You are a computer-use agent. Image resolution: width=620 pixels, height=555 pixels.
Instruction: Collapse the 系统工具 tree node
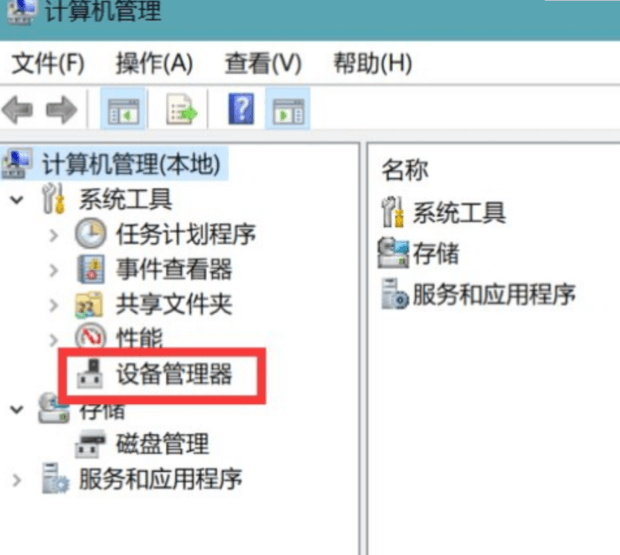point(17,200)
